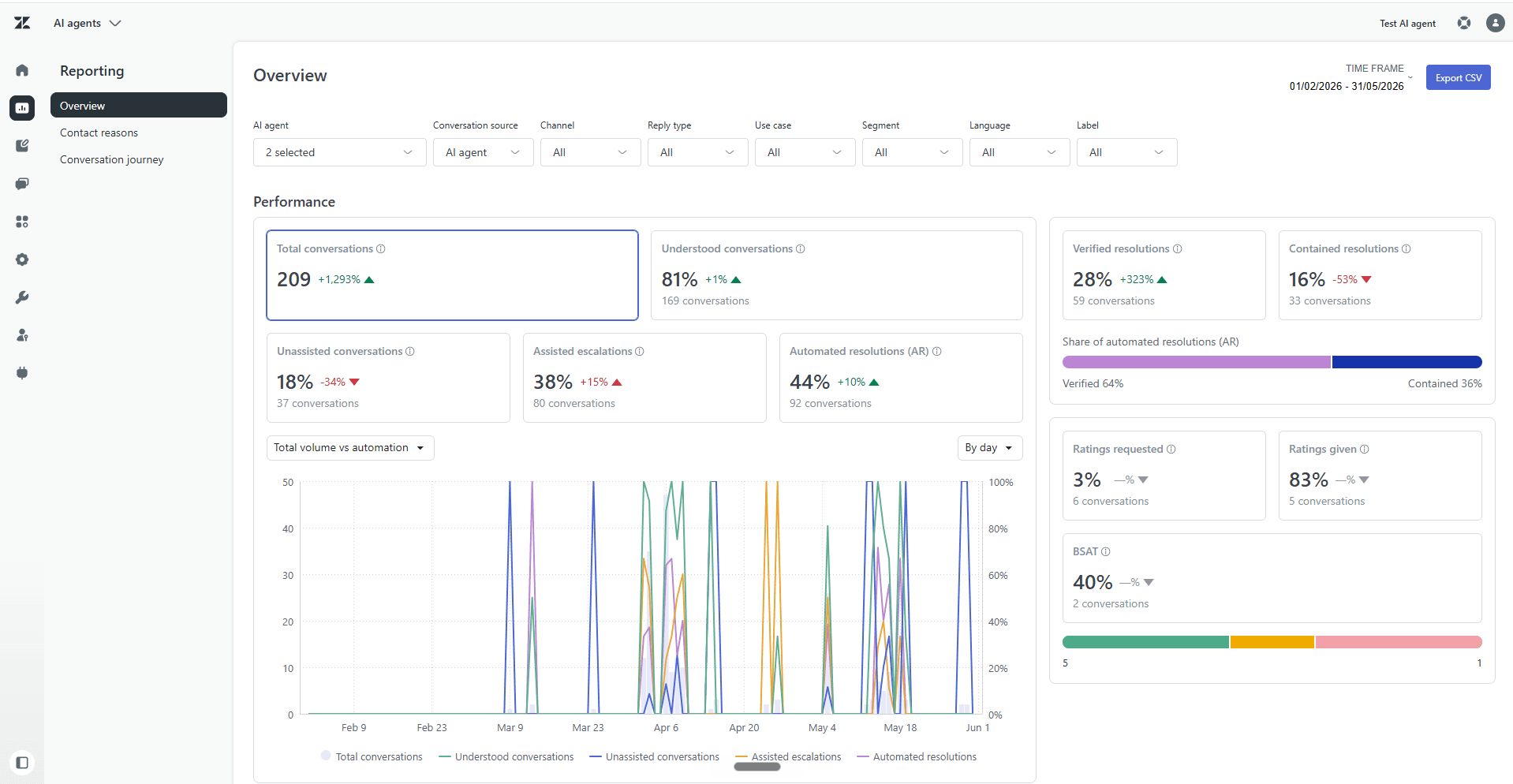Select the Understood conversations metric card
The image size is (1513, 784).
click(x=837, y=275)
